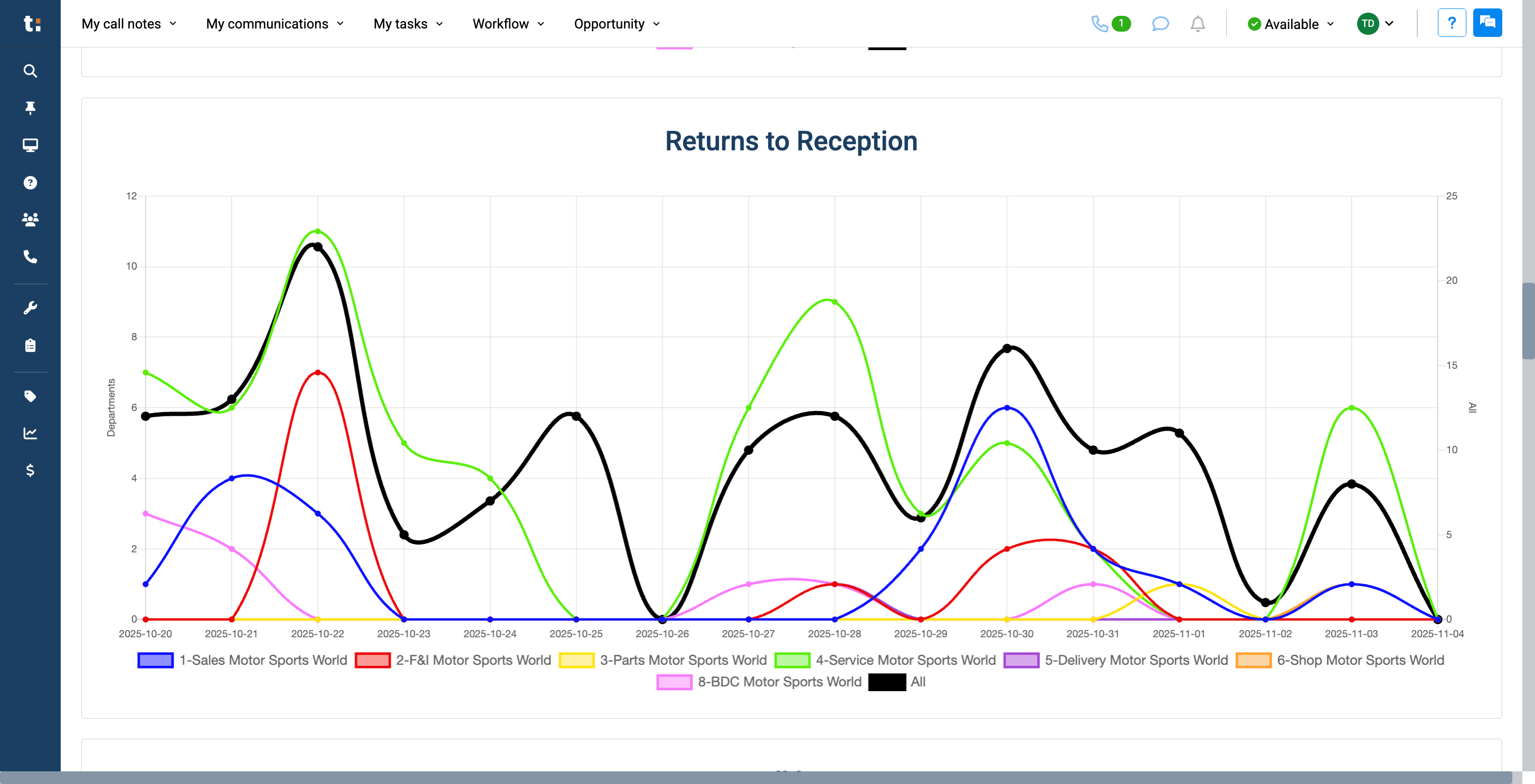Open the blue chat support button

(x=1487, y=23)
